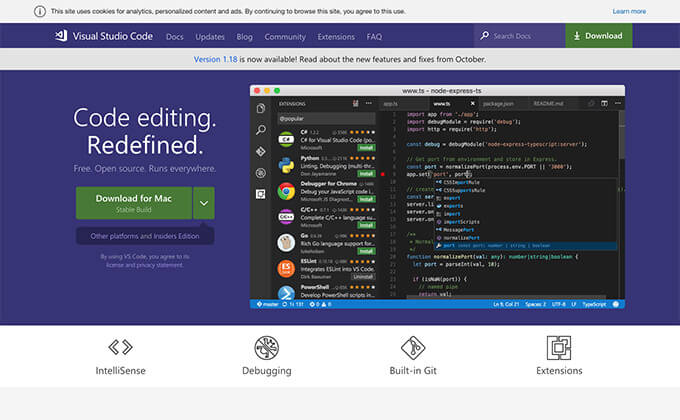Click the split editor icon
The height and width of the screenshot is (420, 680).
pos(604,103)
